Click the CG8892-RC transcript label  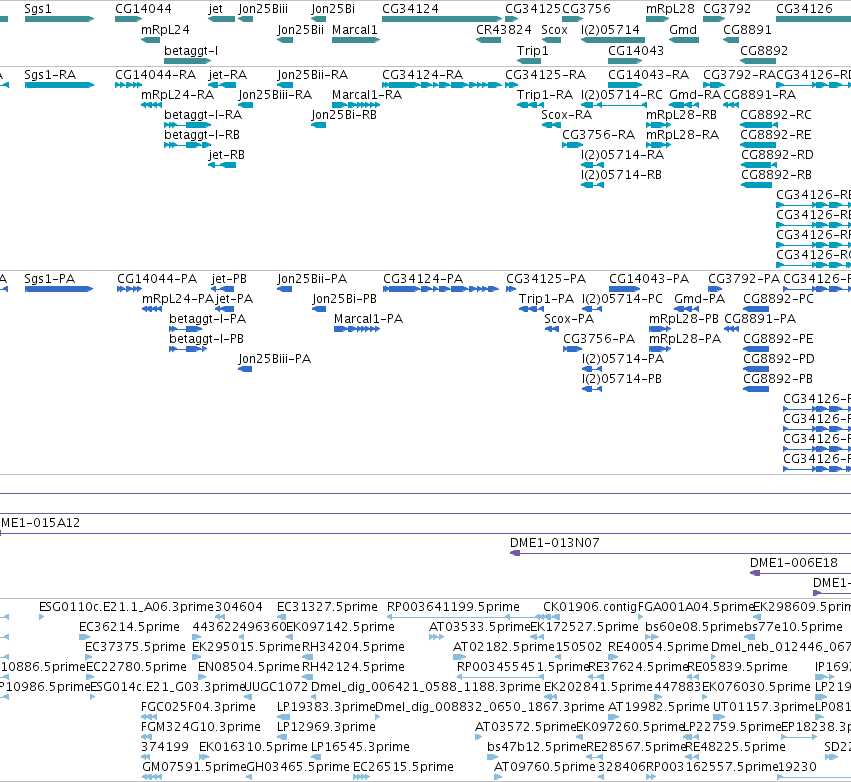click(x=776, y=115)
